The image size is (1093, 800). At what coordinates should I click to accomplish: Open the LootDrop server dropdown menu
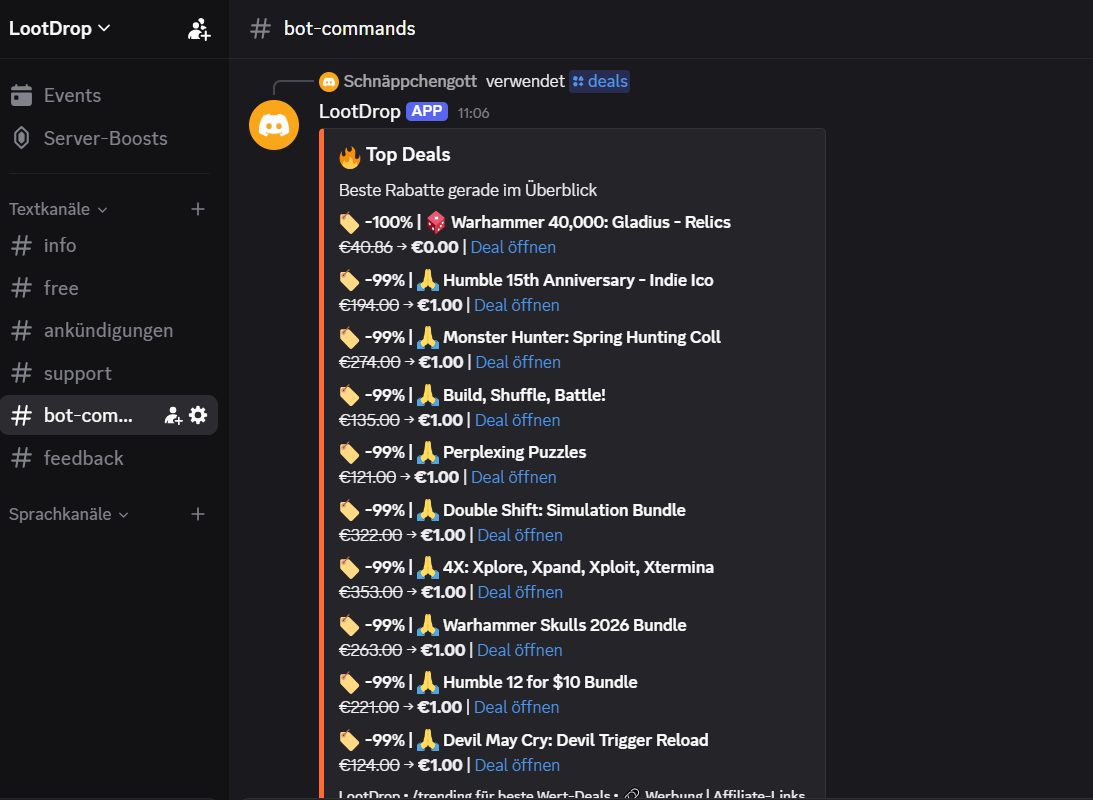coord(59,29)
